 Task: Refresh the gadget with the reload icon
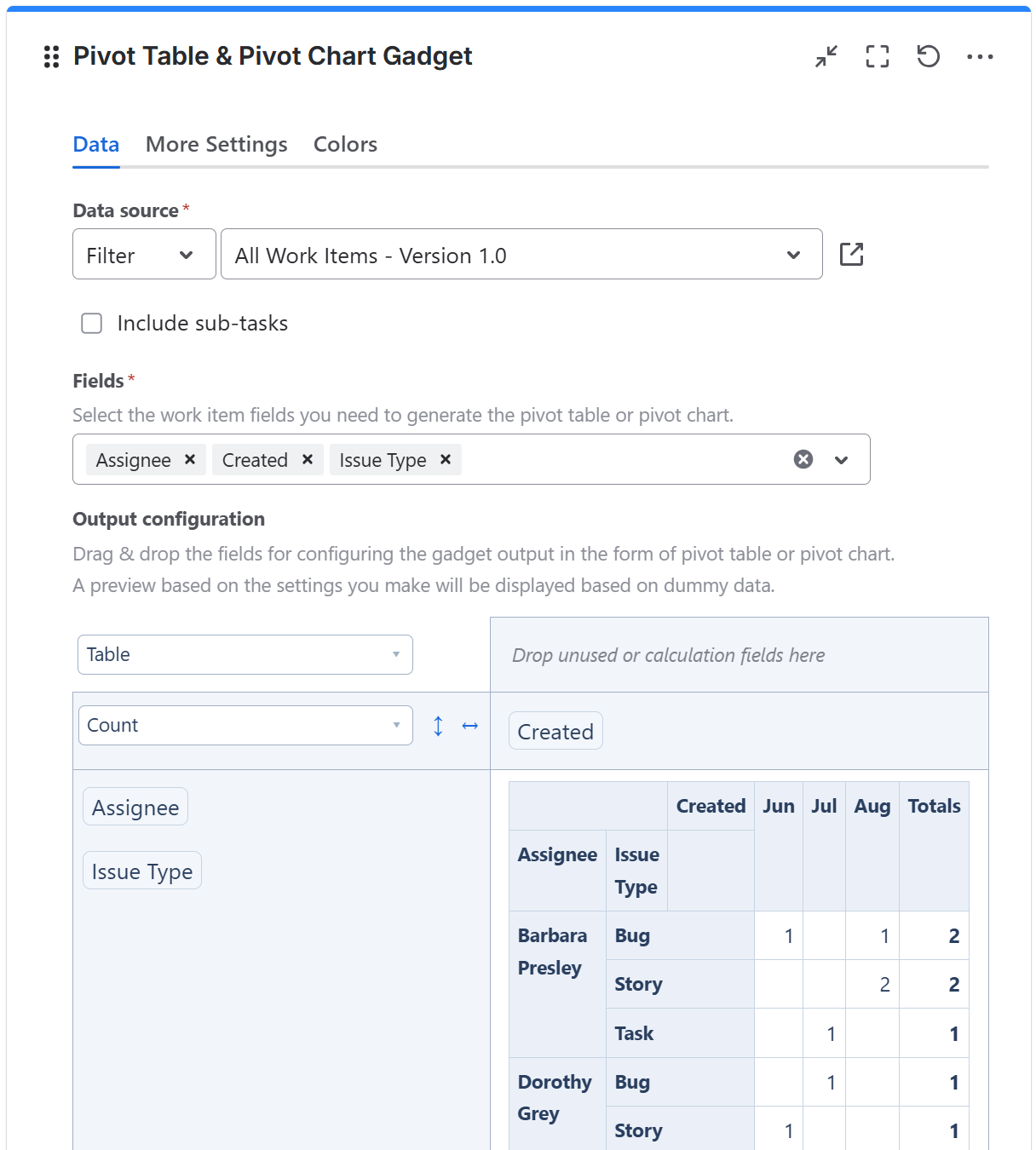pyautogui.click(x=928, y=56)
